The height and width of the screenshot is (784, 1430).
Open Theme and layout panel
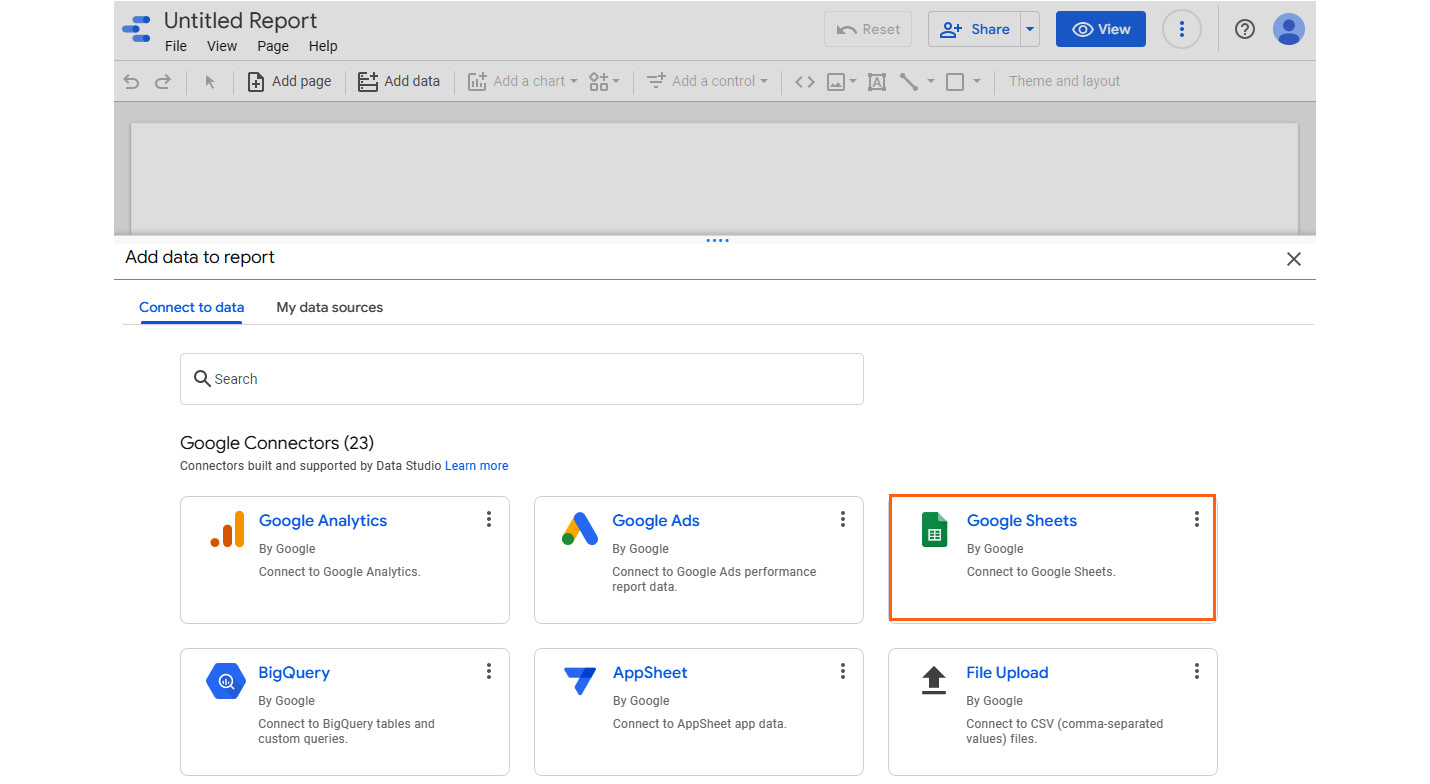1064,82
